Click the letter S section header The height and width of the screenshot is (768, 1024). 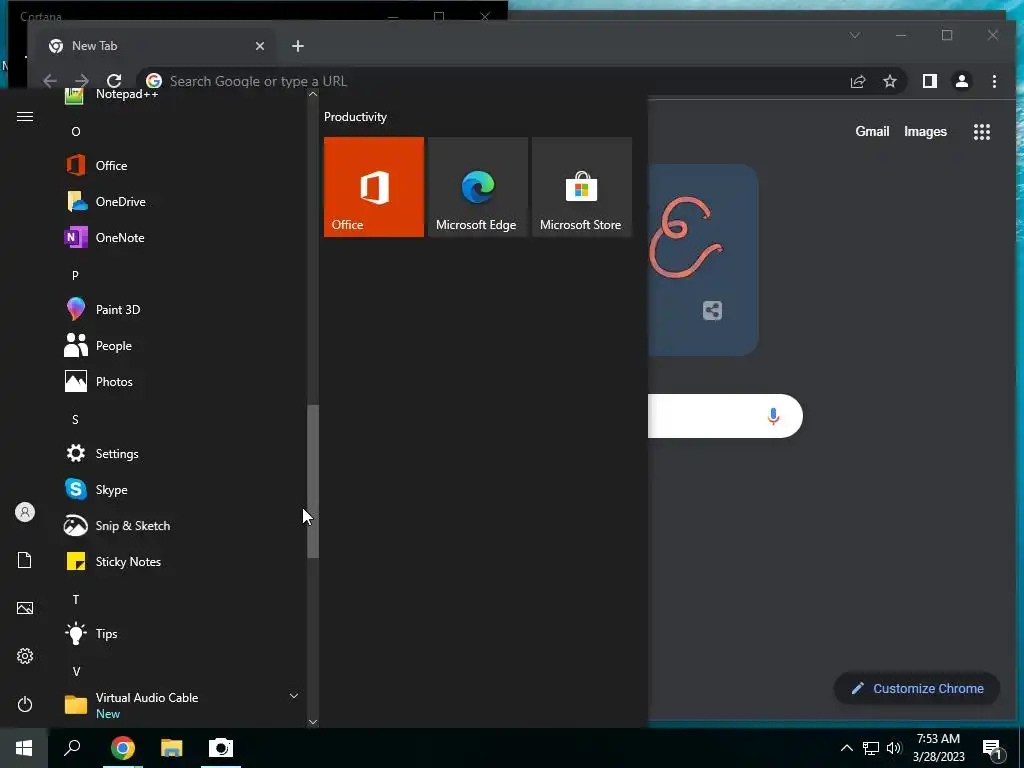point(75,419)
